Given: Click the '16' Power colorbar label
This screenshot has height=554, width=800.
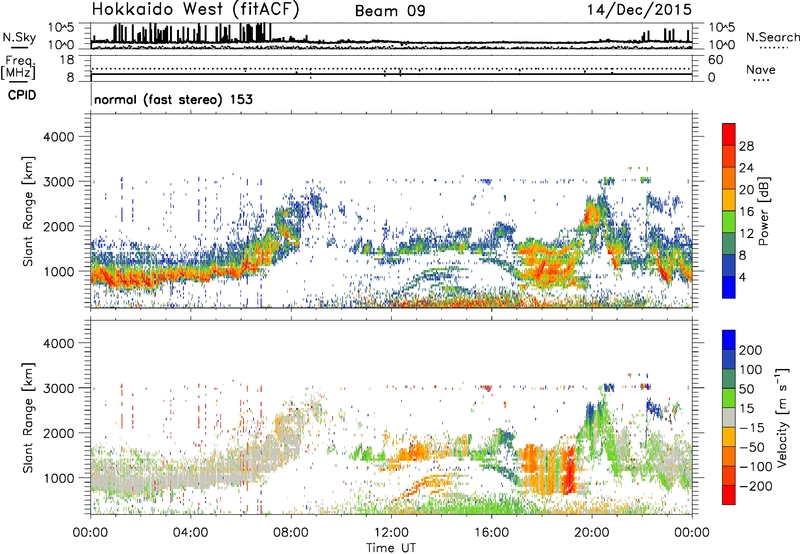Looking at the screenshot, I should point(746,212).
